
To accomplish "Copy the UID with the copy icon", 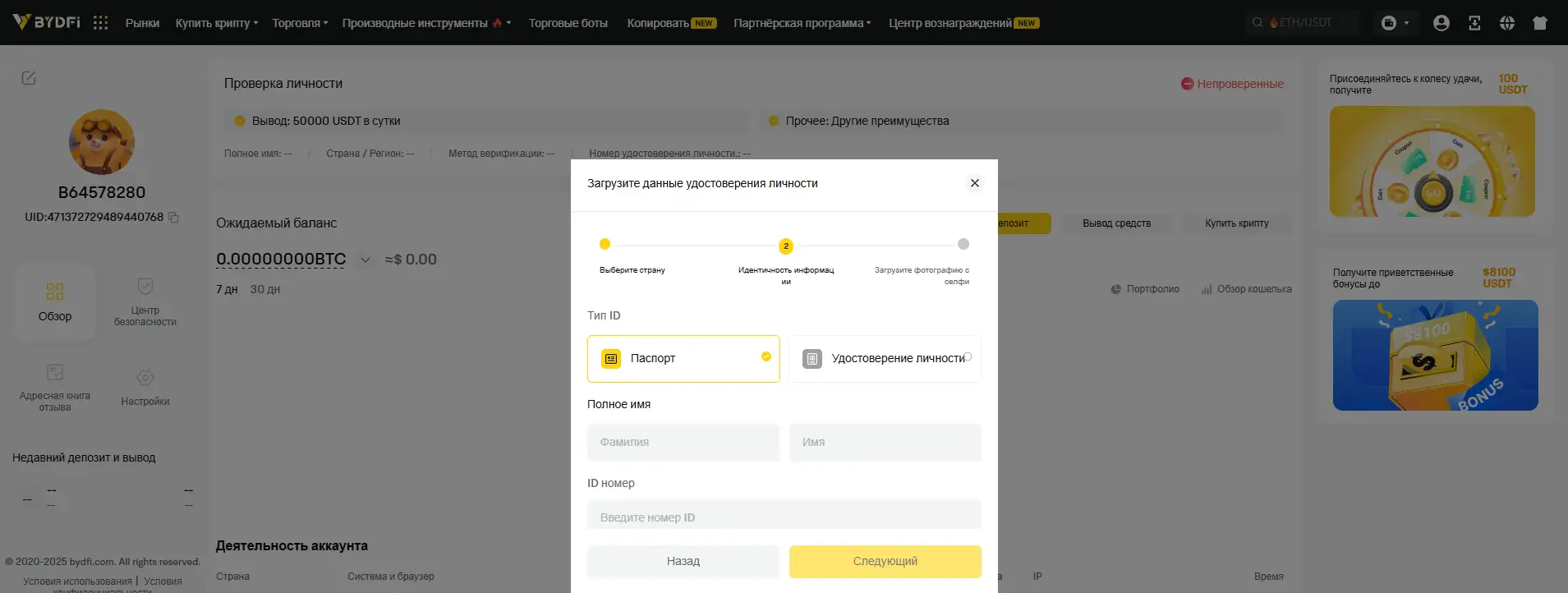I will 173,218.
